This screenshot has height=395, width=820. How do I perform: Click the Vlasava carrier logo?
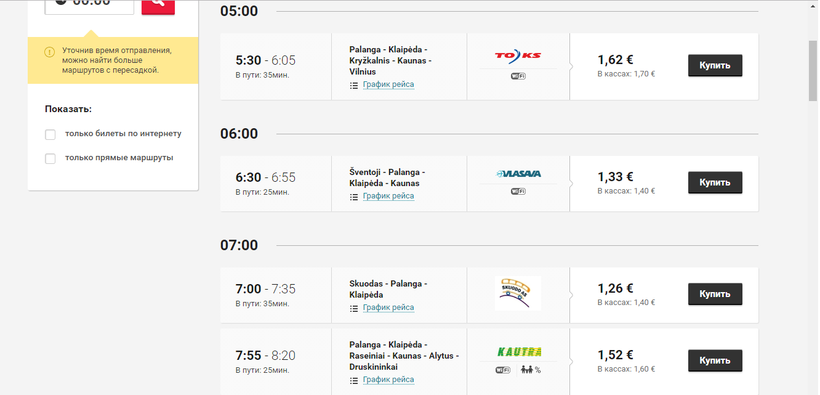click(518, 174)
